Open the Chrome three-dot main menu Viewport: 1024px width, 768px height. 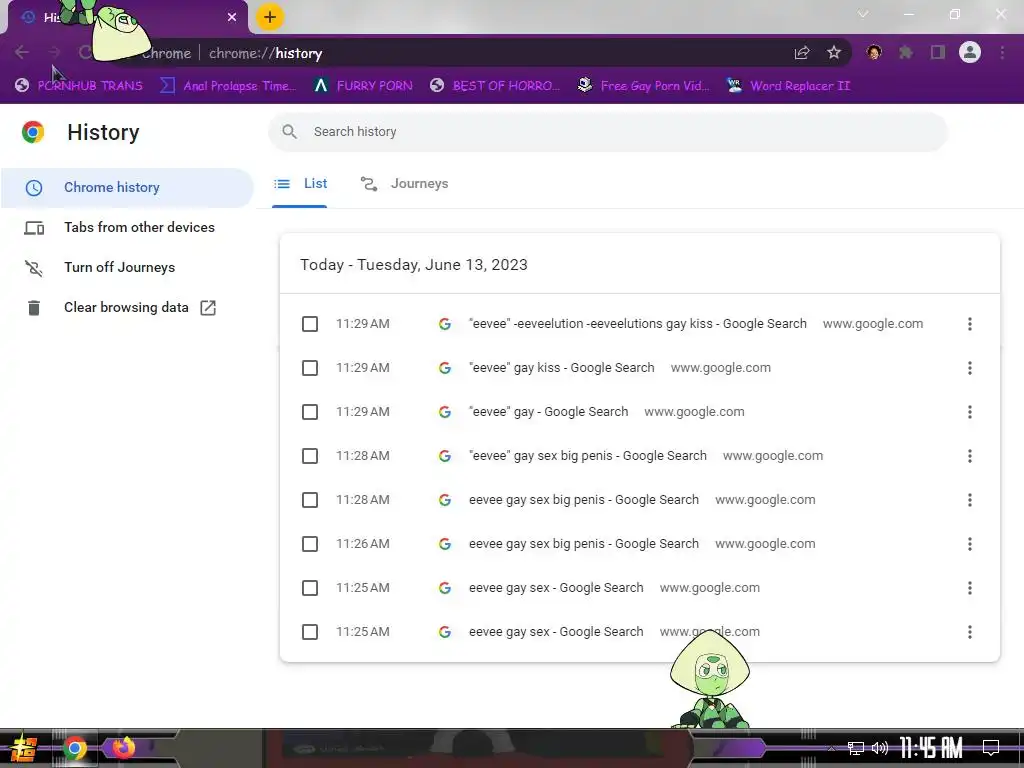pyautogui.click(x=1002, y=52)
